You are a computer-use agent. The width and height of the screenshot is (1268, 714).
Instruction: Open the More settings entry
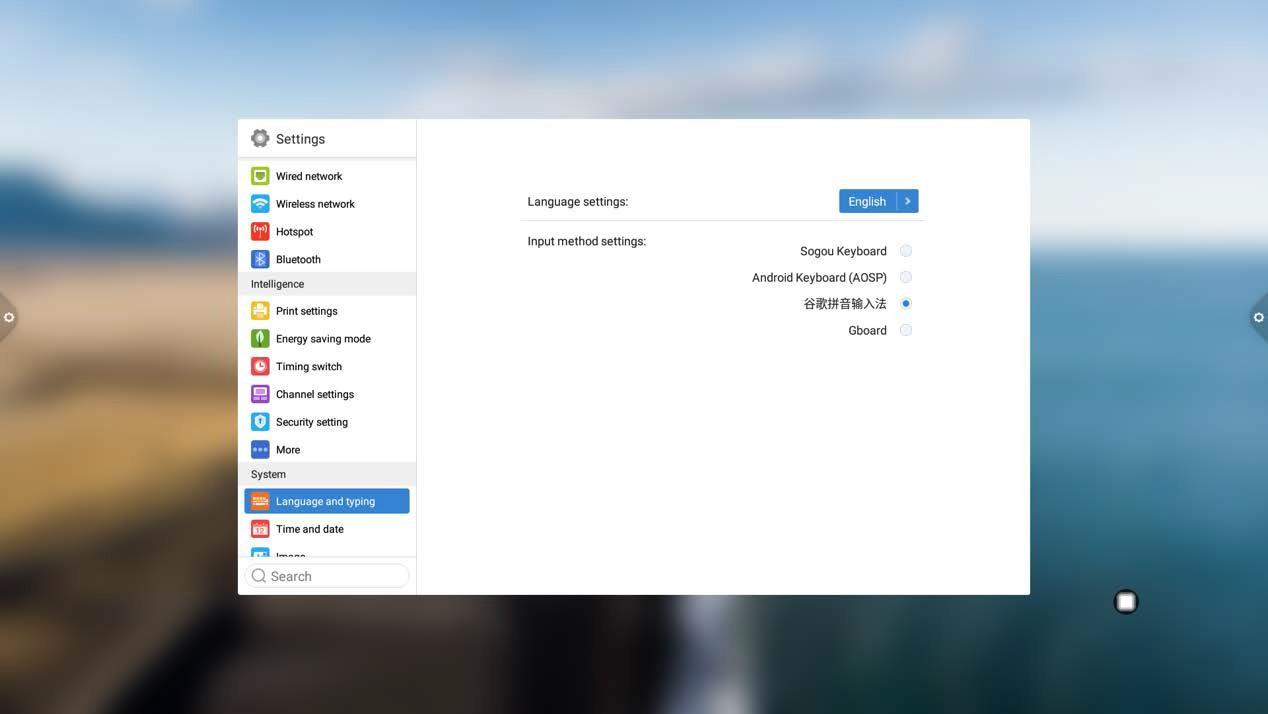click(x=288, y=450)
